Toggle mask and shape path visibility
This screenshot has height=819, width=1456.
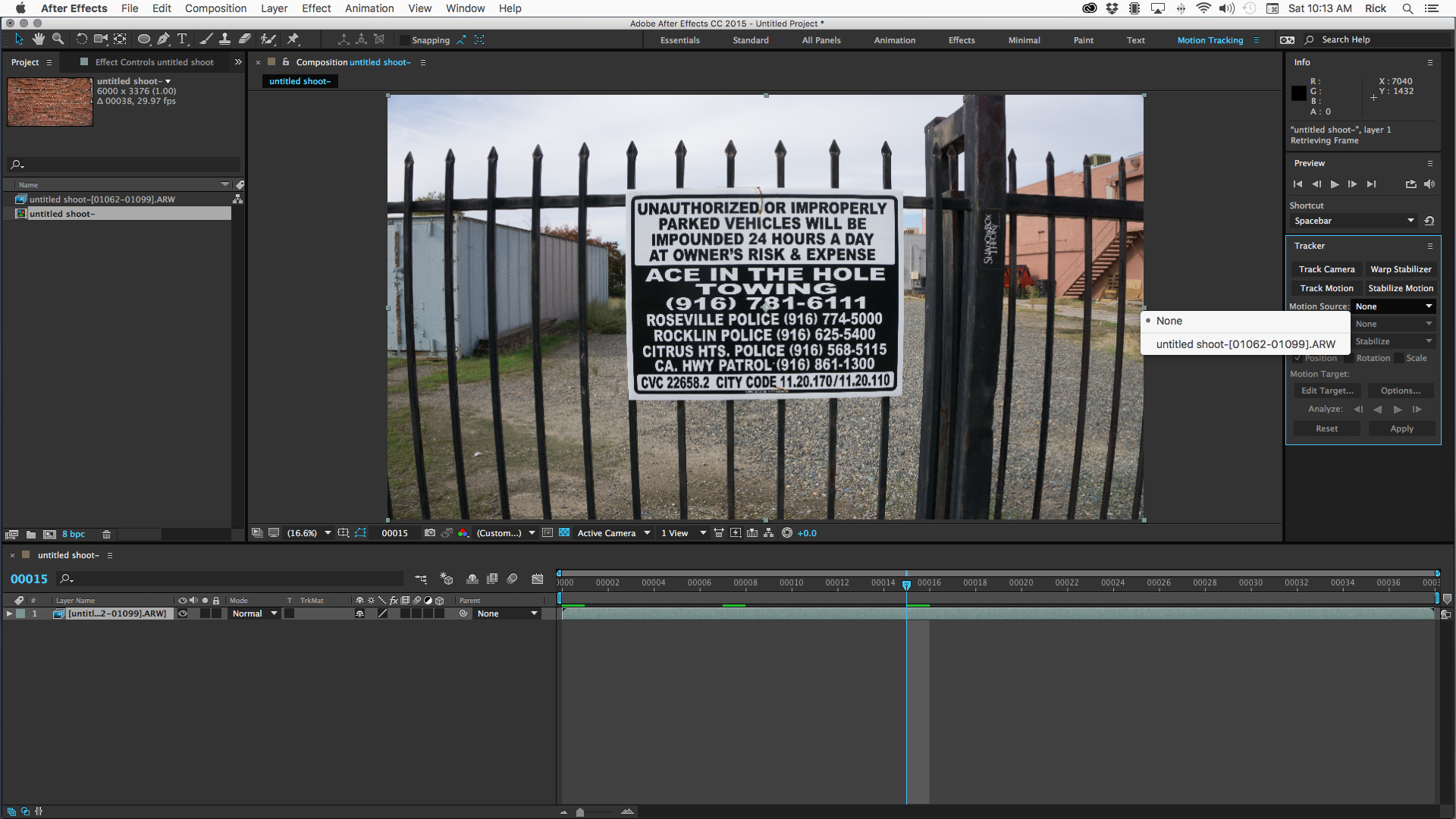tap(360, 533)
